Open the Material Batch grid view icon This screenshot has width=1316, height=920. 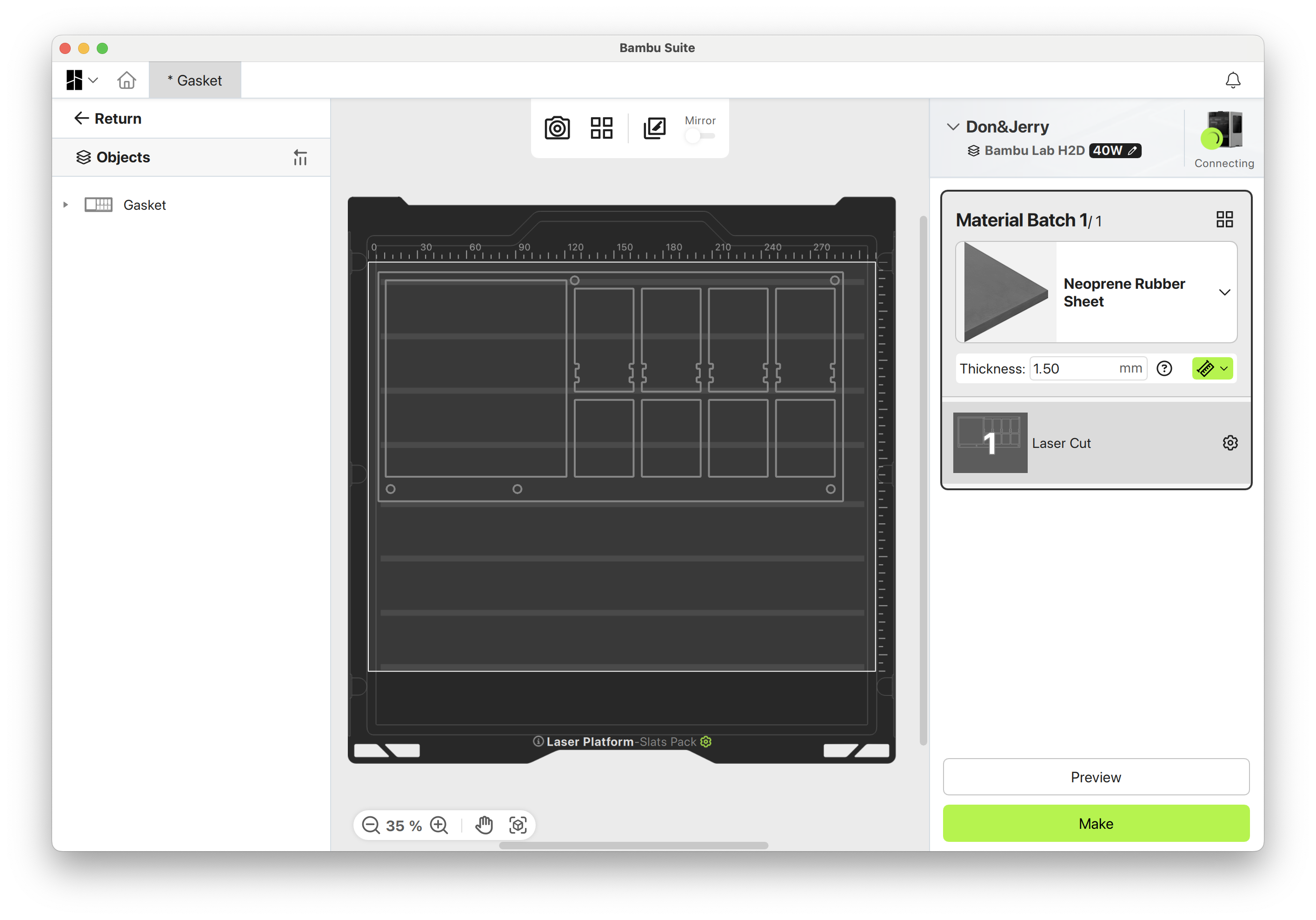pyautogui.click(x=1224, y=220)
